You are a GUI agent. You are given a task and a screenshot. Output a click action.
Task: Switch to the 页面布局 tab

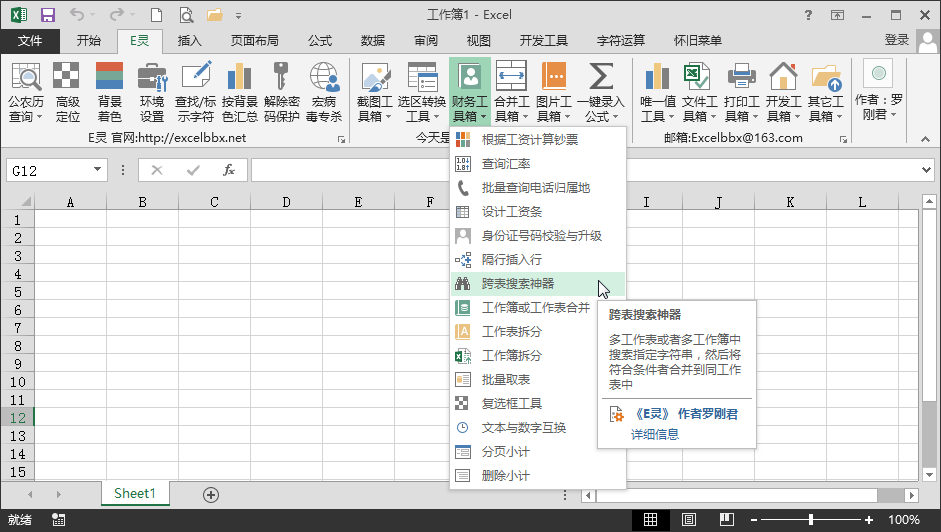coord(254,40)
